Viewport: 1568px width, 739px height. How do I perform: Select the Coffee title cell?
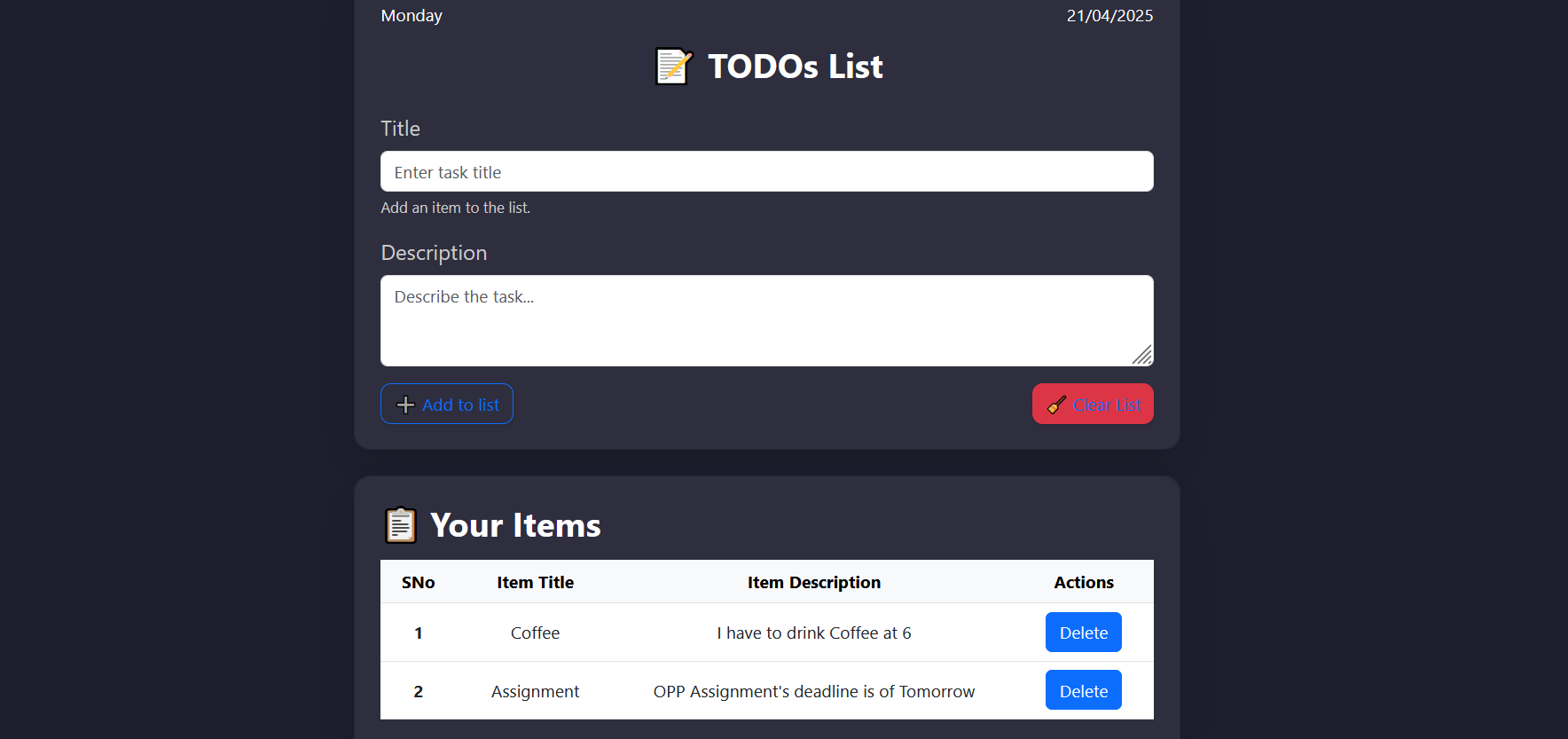tap(535, 633)
